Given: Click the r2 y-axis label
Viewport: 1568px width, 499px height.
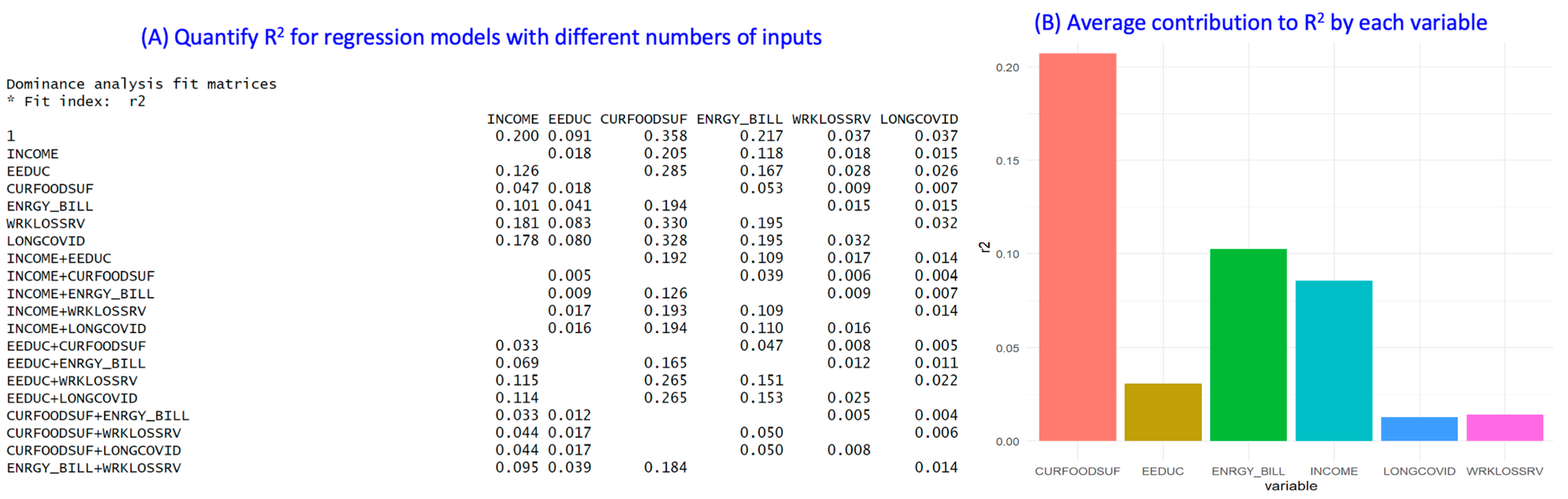Looking at the screenshot, I should click(984, 247).
